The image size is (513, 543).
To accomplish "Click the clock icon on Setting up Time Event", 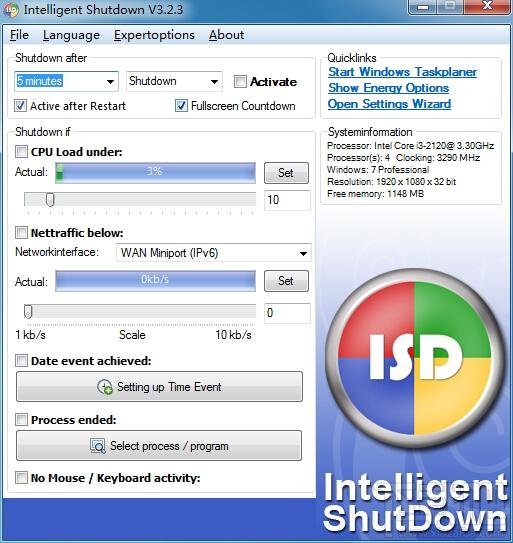I will click(x=105, y=387).
